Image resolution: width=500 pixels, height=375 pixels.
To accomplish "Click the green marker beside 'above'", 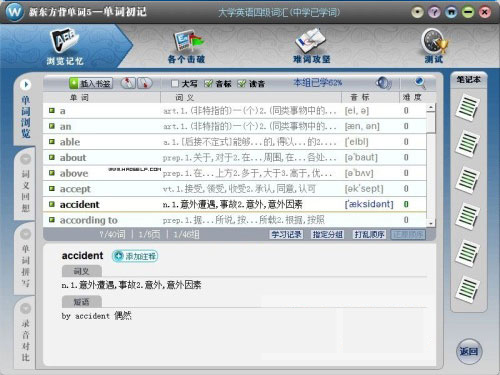I will 52,173.
